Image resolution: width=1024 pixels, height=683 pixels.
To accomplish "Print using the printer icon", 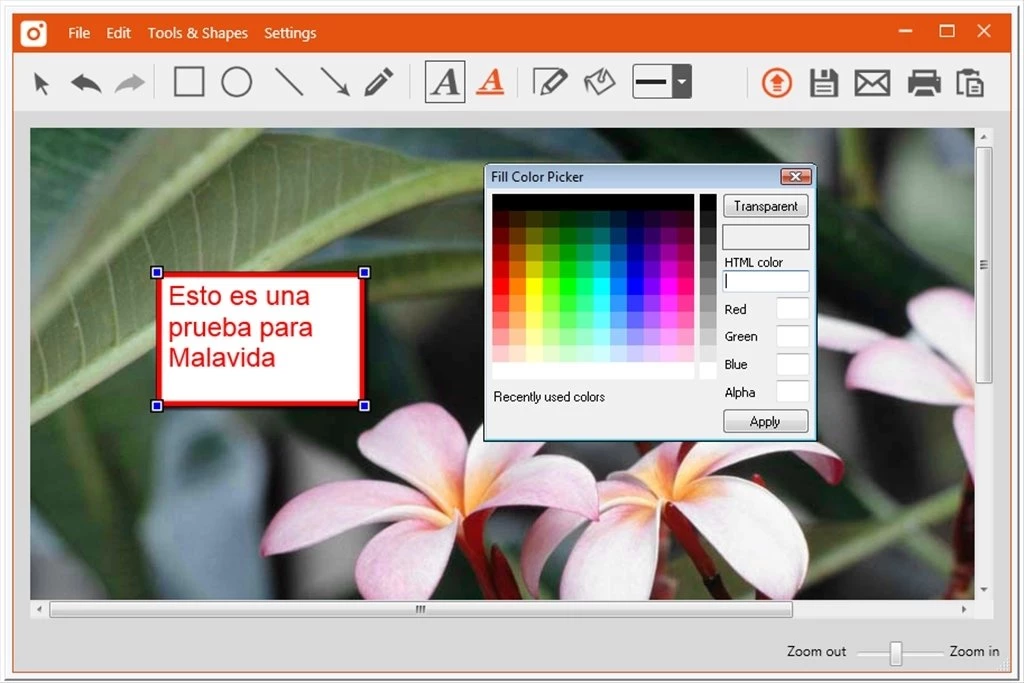I will (x=924, y=83).
